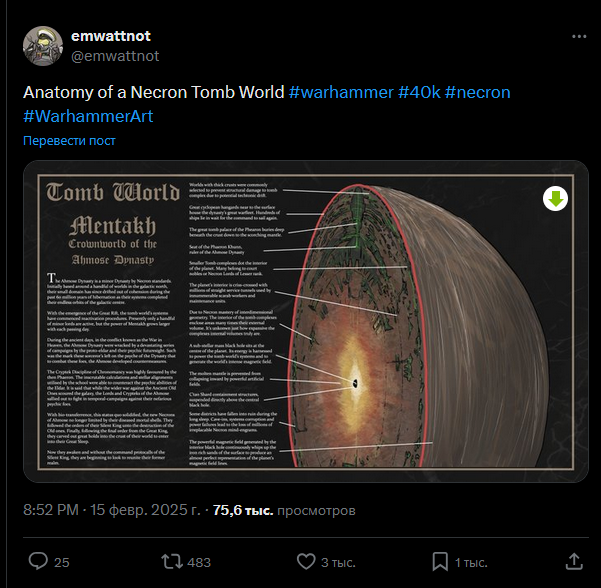This screenshot has height=588, width=601.
Task: Bookmark the post with bookmark icon
Action: pos(440,562)
